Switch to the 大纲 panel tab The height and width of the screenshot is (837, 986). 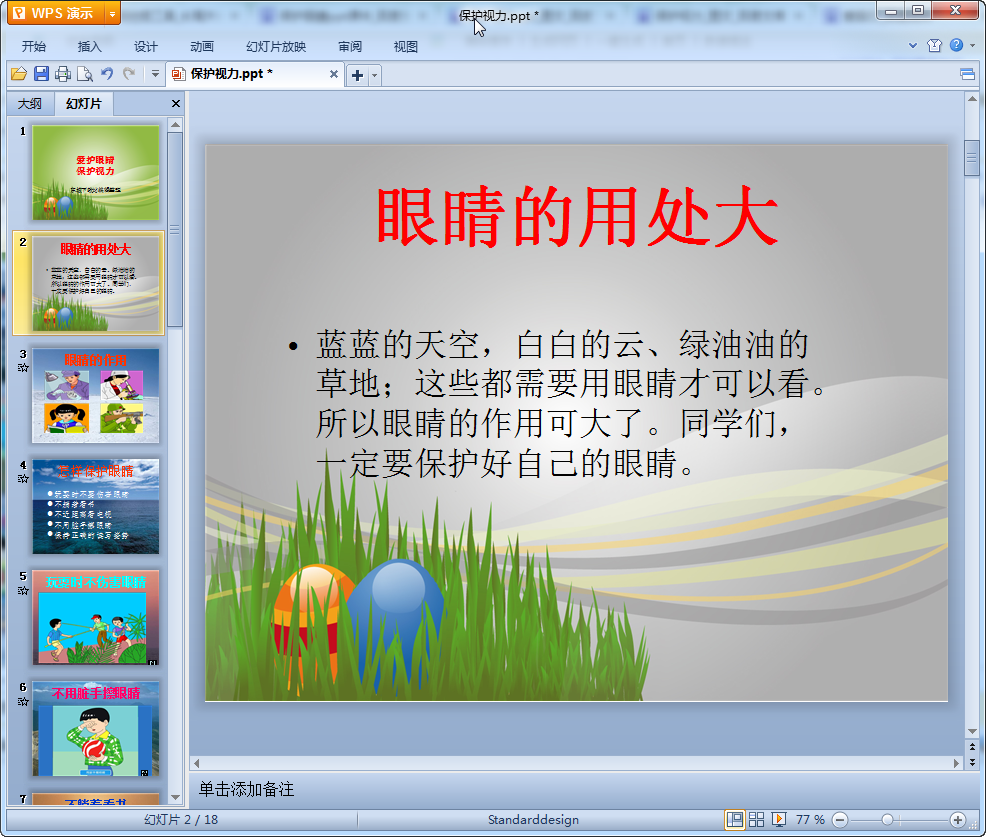click(30, 104)
